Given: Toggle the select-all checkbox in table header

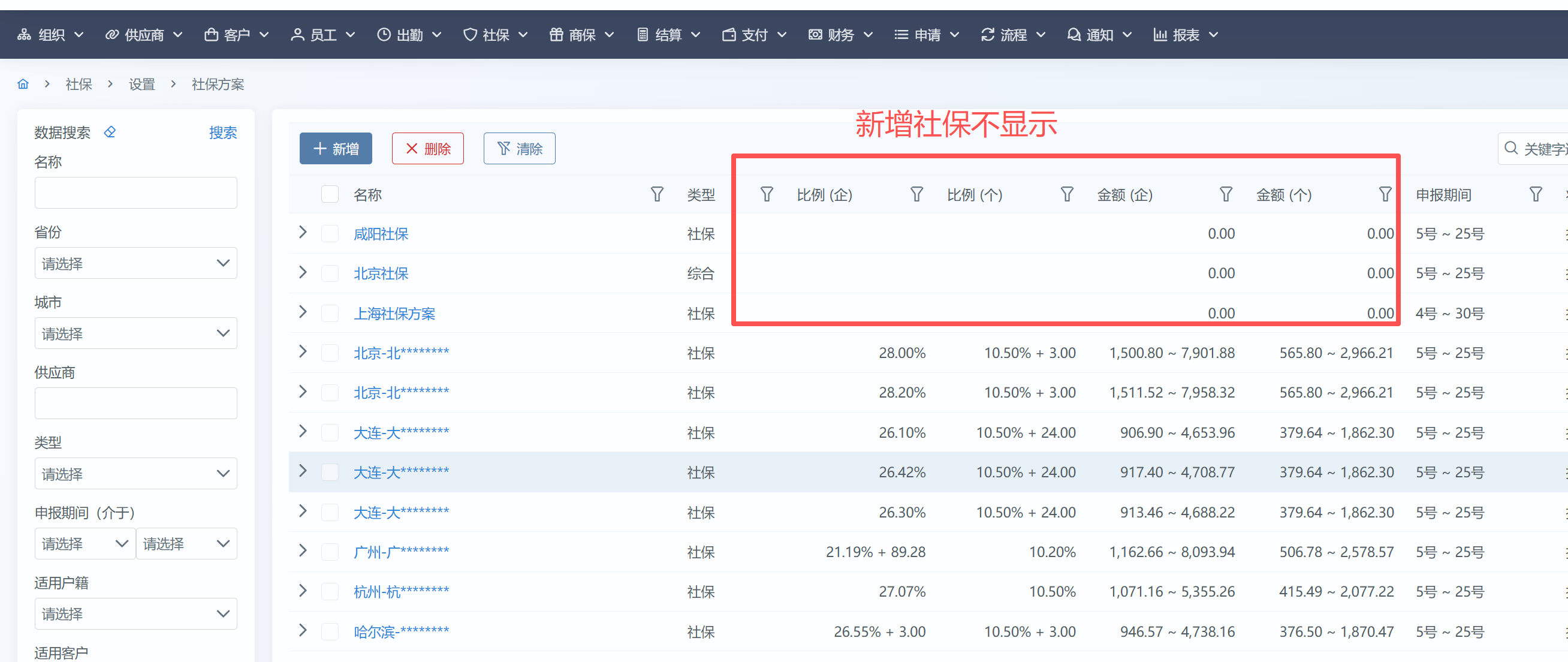Looking at the screenshot, I should [329, 194].
